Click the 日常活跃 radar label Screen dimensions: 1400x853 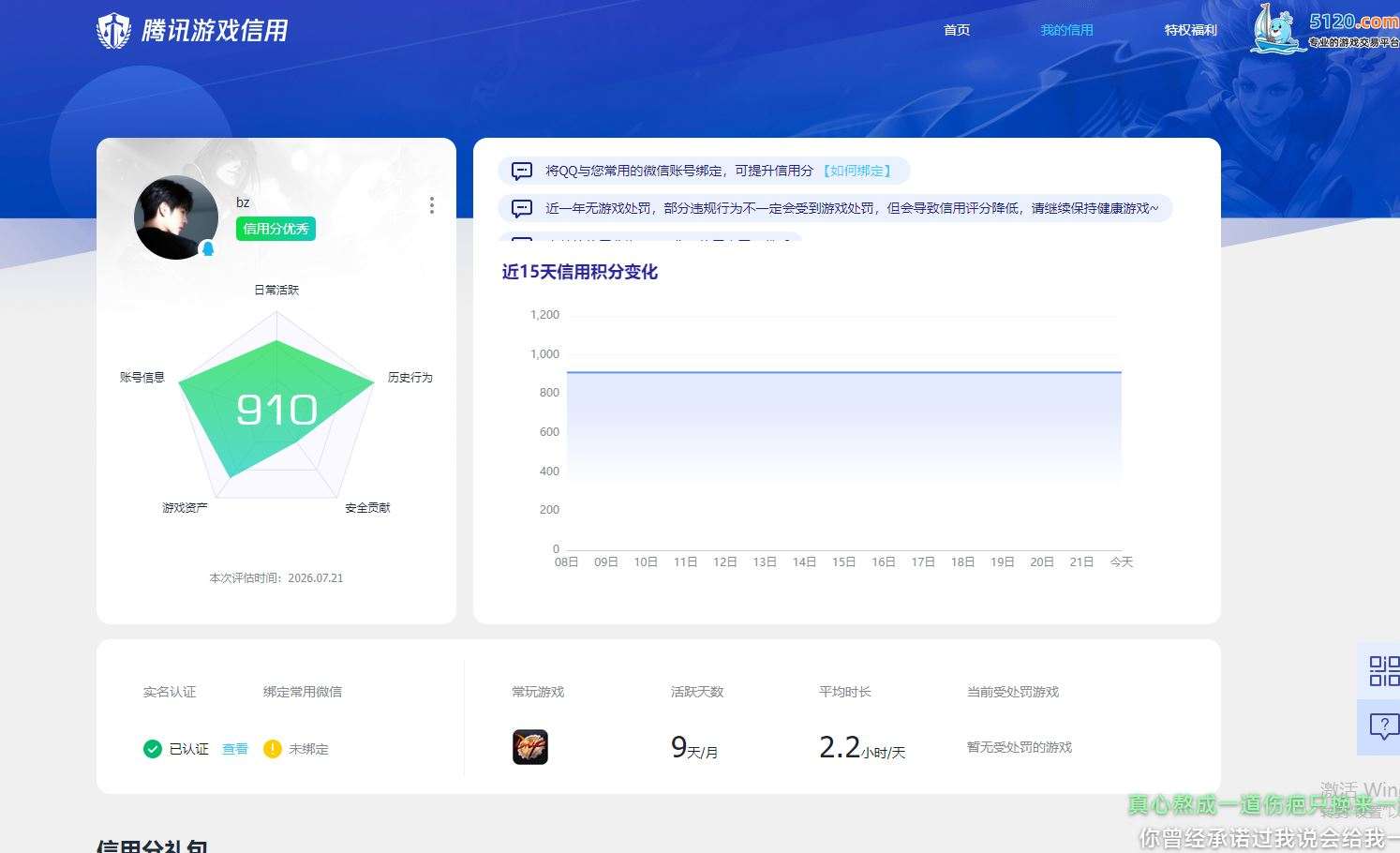point(276,290)
